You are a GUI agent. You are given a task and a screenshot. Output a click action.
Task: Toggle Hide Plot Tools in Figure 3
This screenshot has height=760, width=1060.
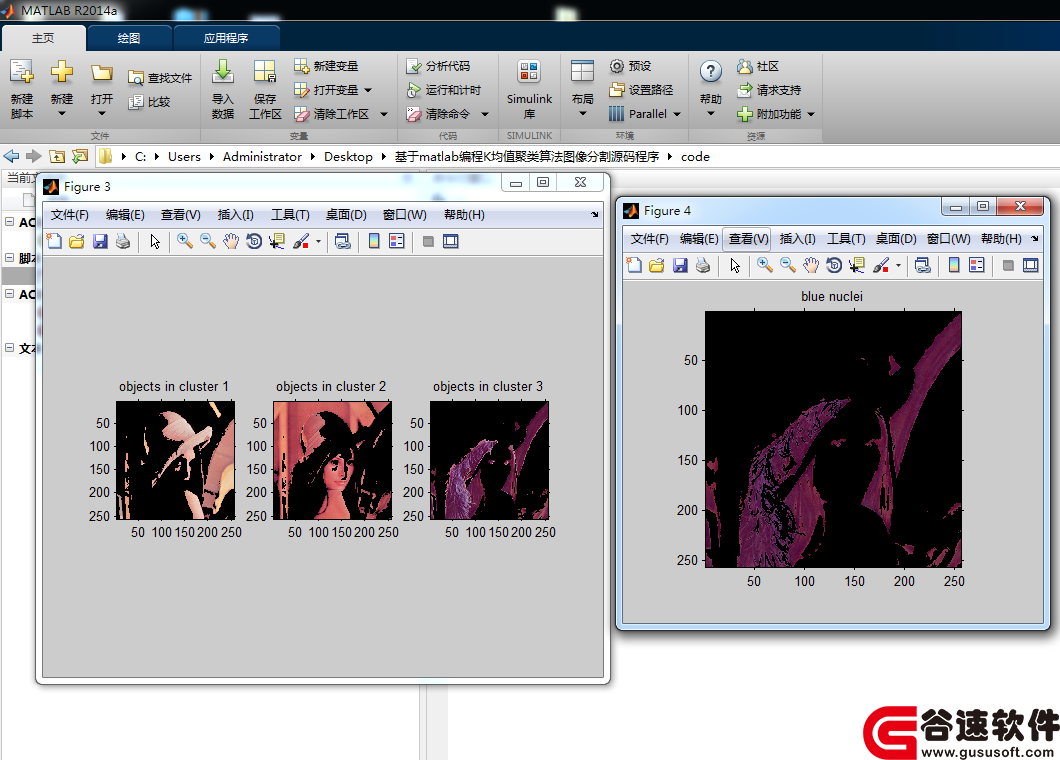pos(428,241)
